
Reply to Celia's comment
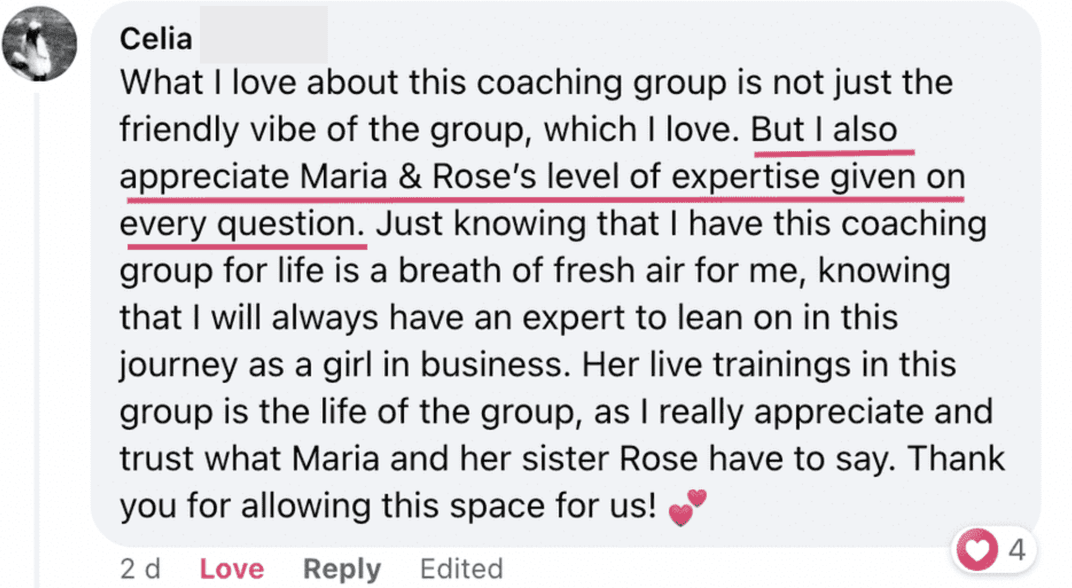(342, 569)
